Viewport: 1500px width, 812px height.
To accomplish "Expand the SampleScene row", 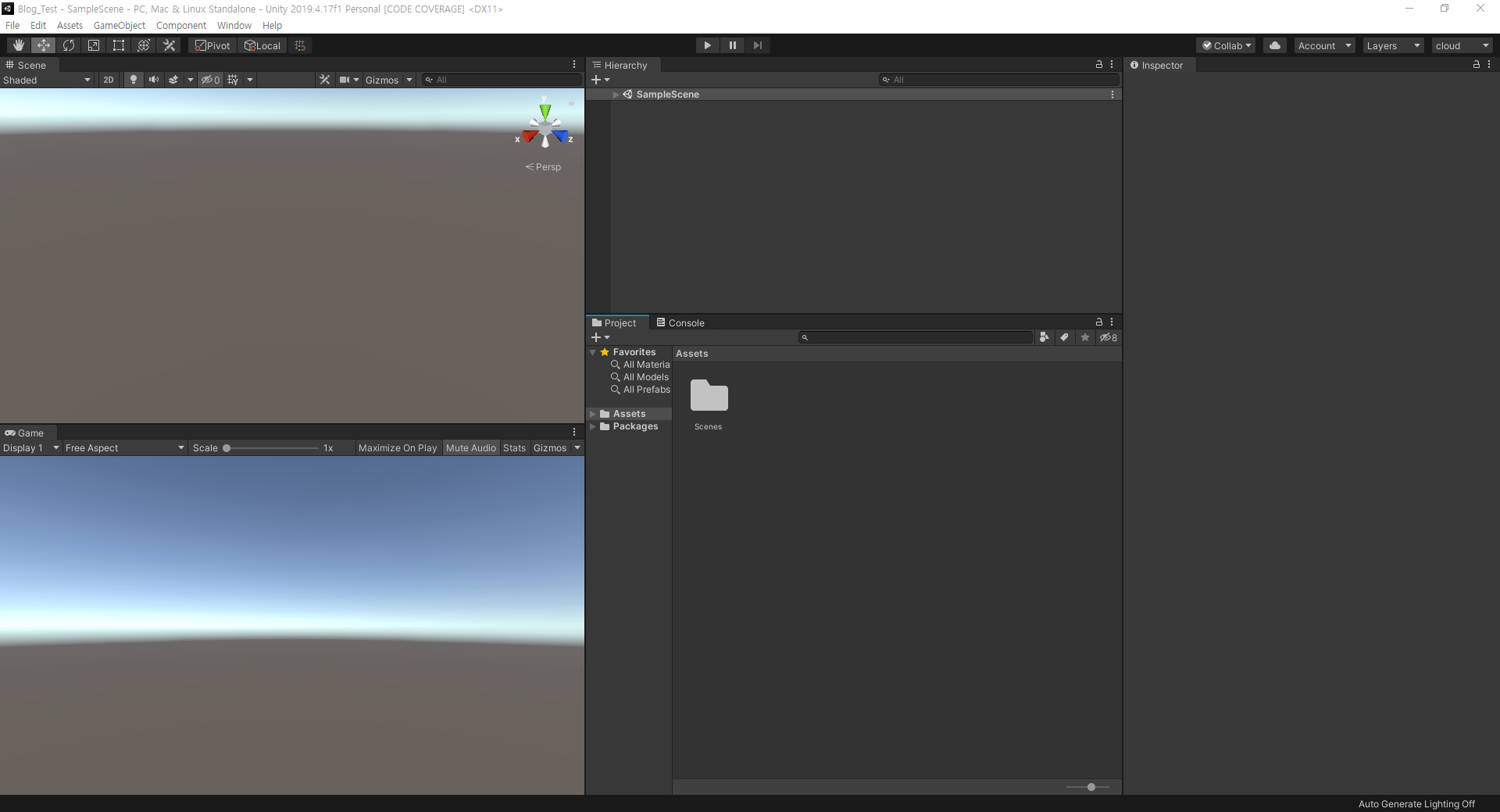I will click(616, 94).
